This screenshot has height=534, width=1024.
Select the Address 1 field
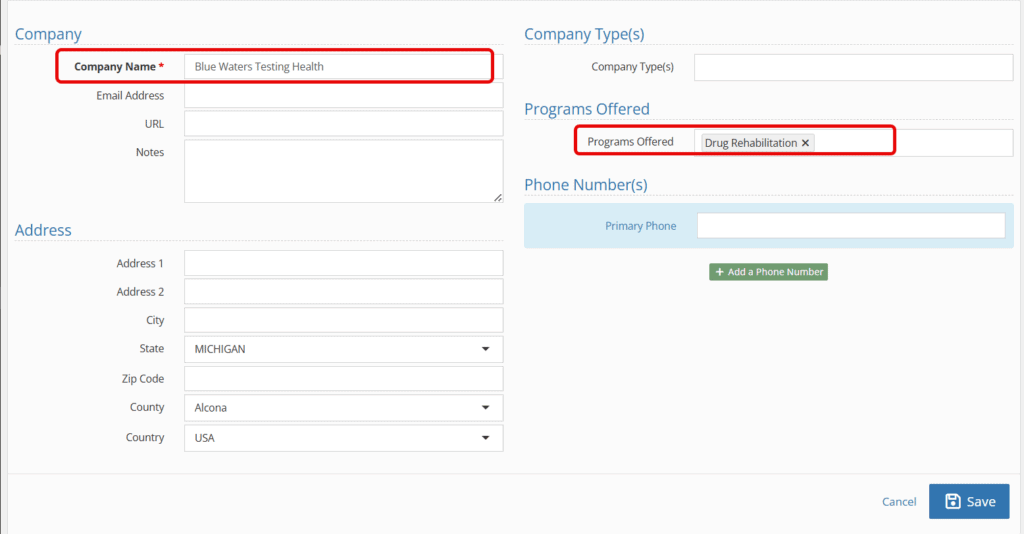point(344,263)
